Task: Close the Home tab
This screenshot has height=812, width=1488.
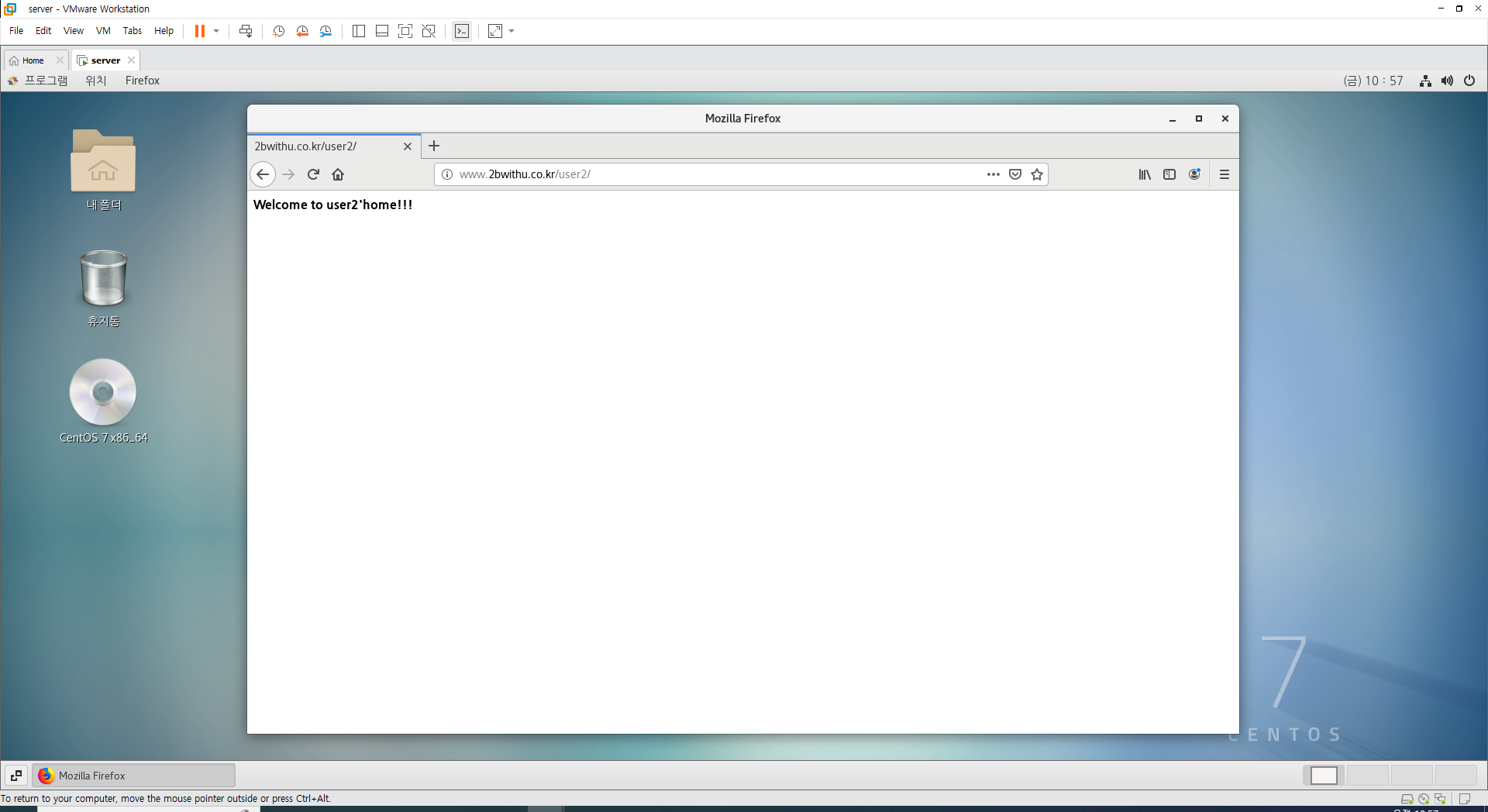Action: click(x=60, y=60)
